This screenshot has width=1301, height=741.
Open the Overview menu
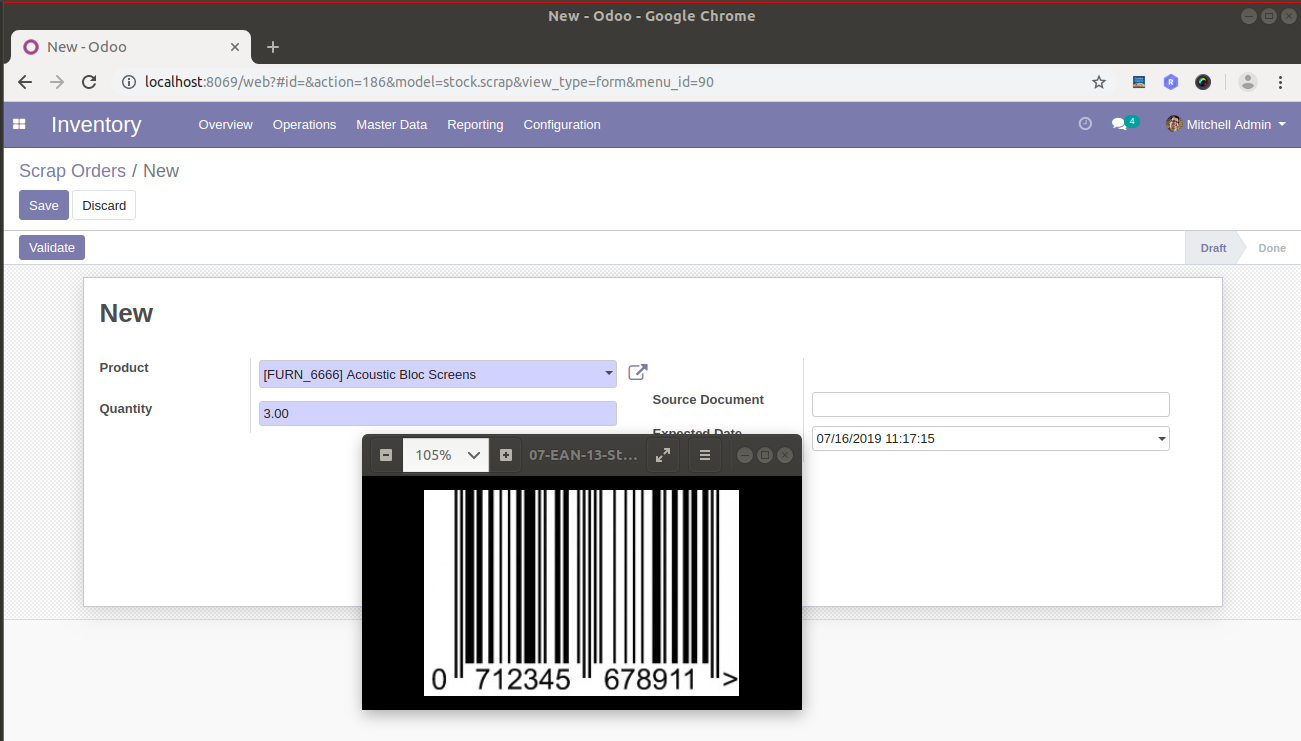[x=226, y=125]
